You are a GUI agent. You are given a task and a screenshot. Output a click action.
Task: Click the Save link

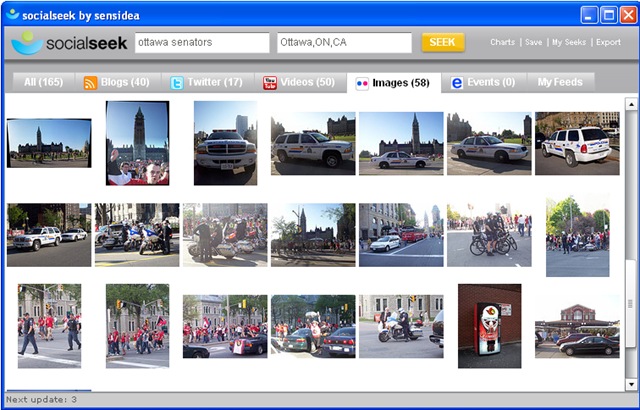[533, 43]
